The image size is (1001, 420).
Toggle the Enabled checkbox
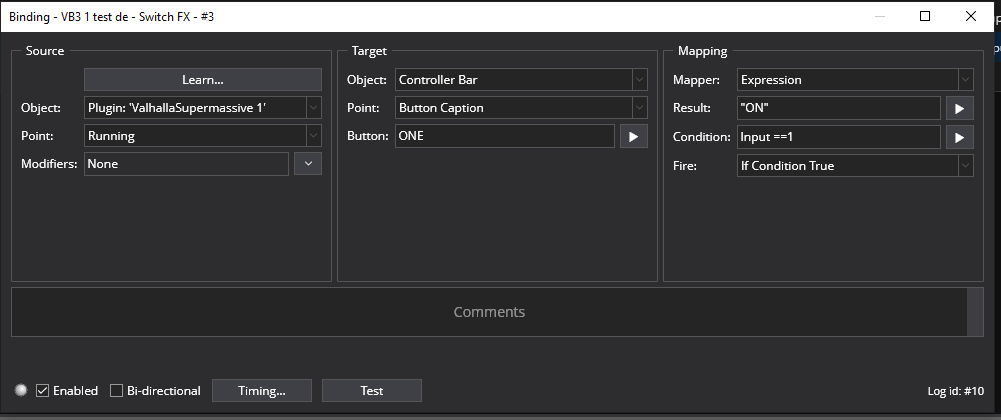[x=42, y=391]
